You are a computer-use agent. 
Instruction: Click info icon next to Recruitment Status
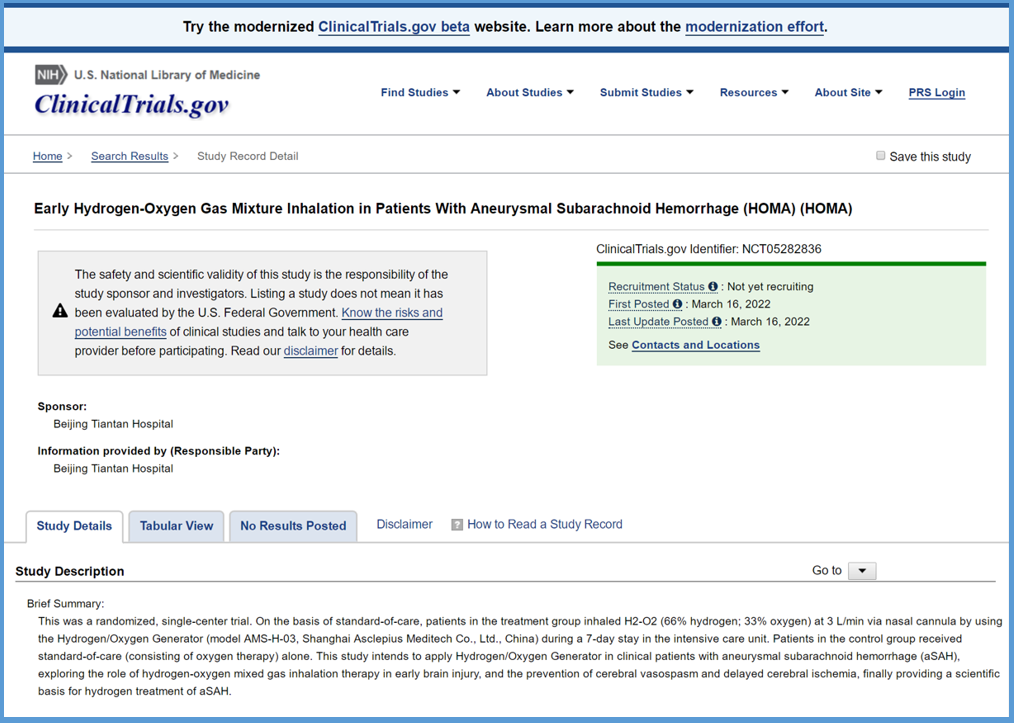point(713,287)
